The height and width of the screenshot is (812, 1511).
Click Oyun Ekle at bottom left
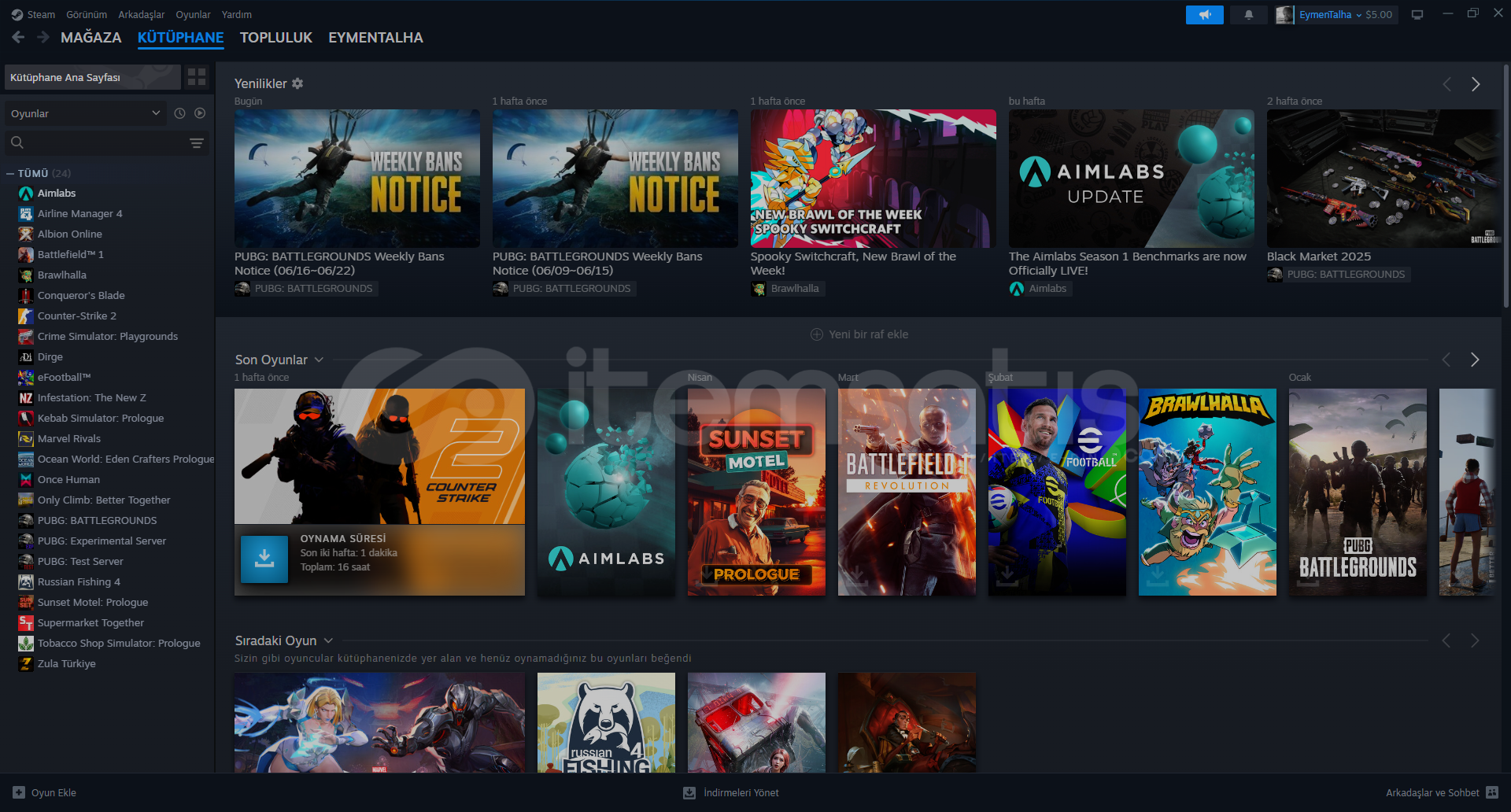pos(45,792)
